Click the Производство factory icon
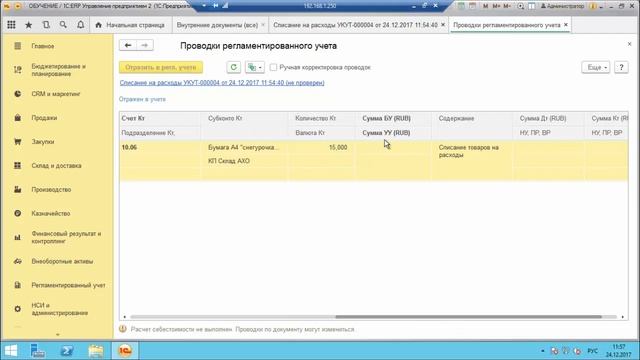The width and height of the screenshot is (640, 360). [x=18, y=189]
